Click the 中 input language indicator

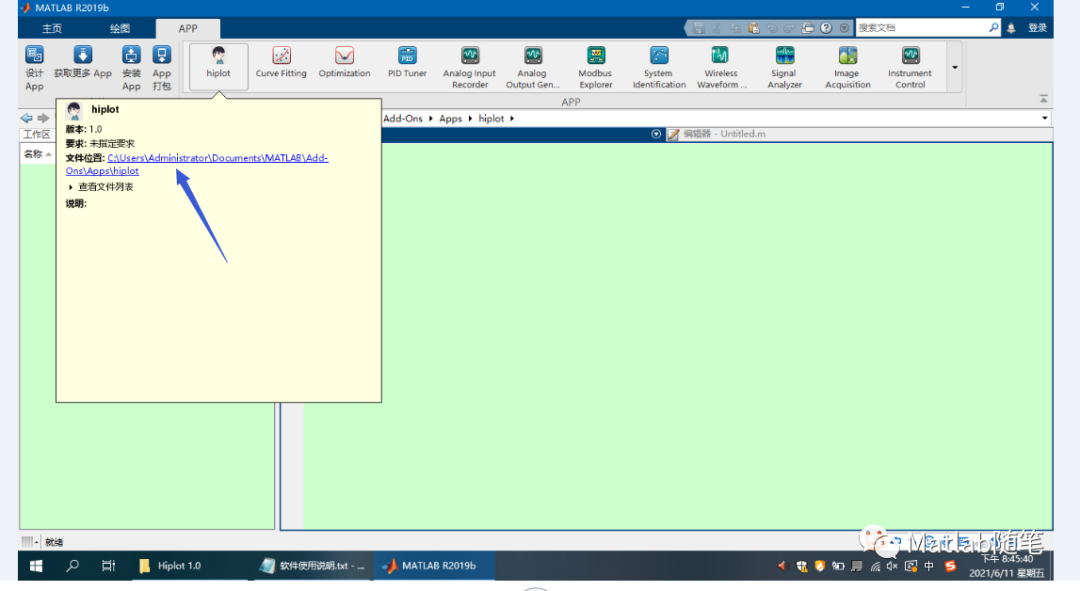coord(929,566)
